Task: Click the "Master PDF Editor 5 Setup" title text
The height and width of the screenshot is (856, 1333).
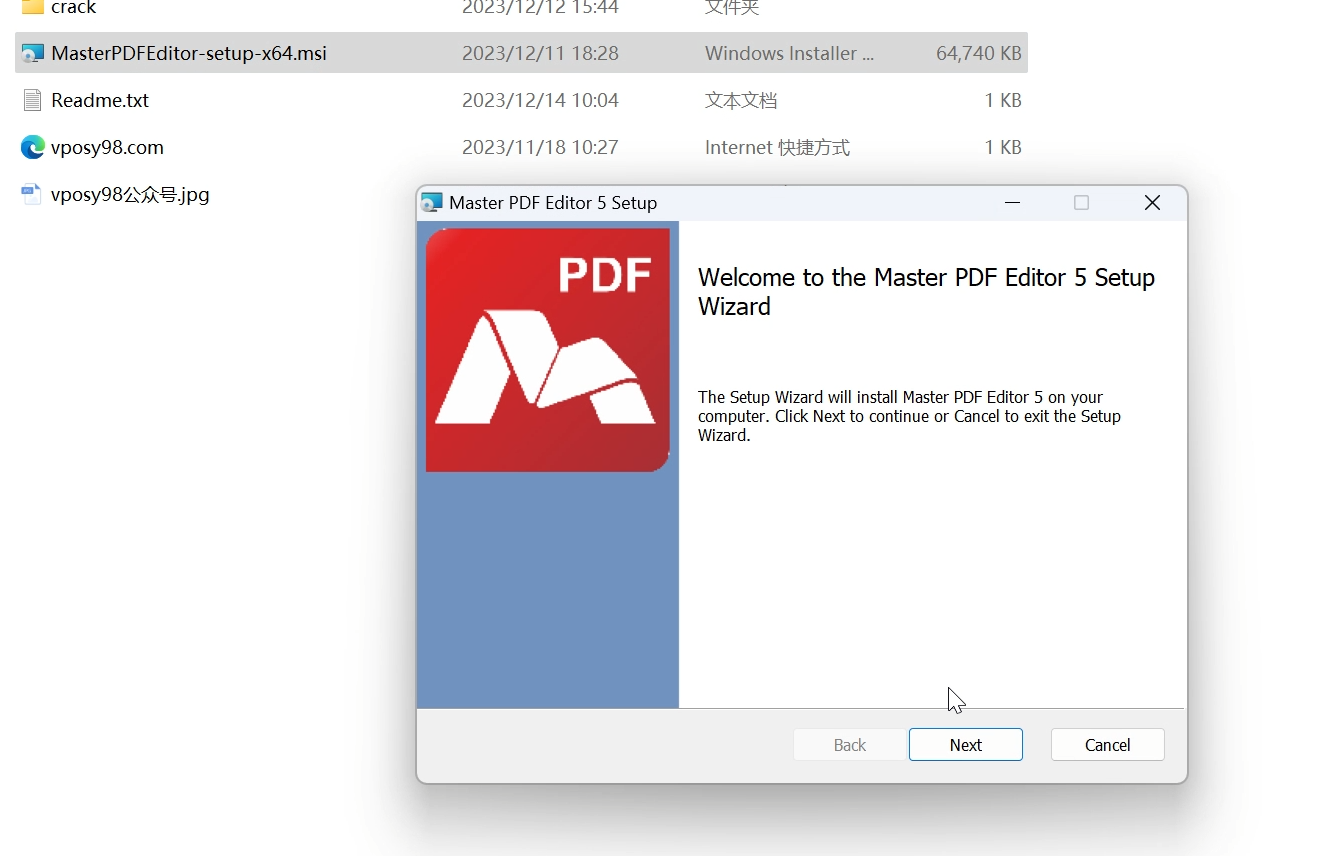Action: [553, 203]
